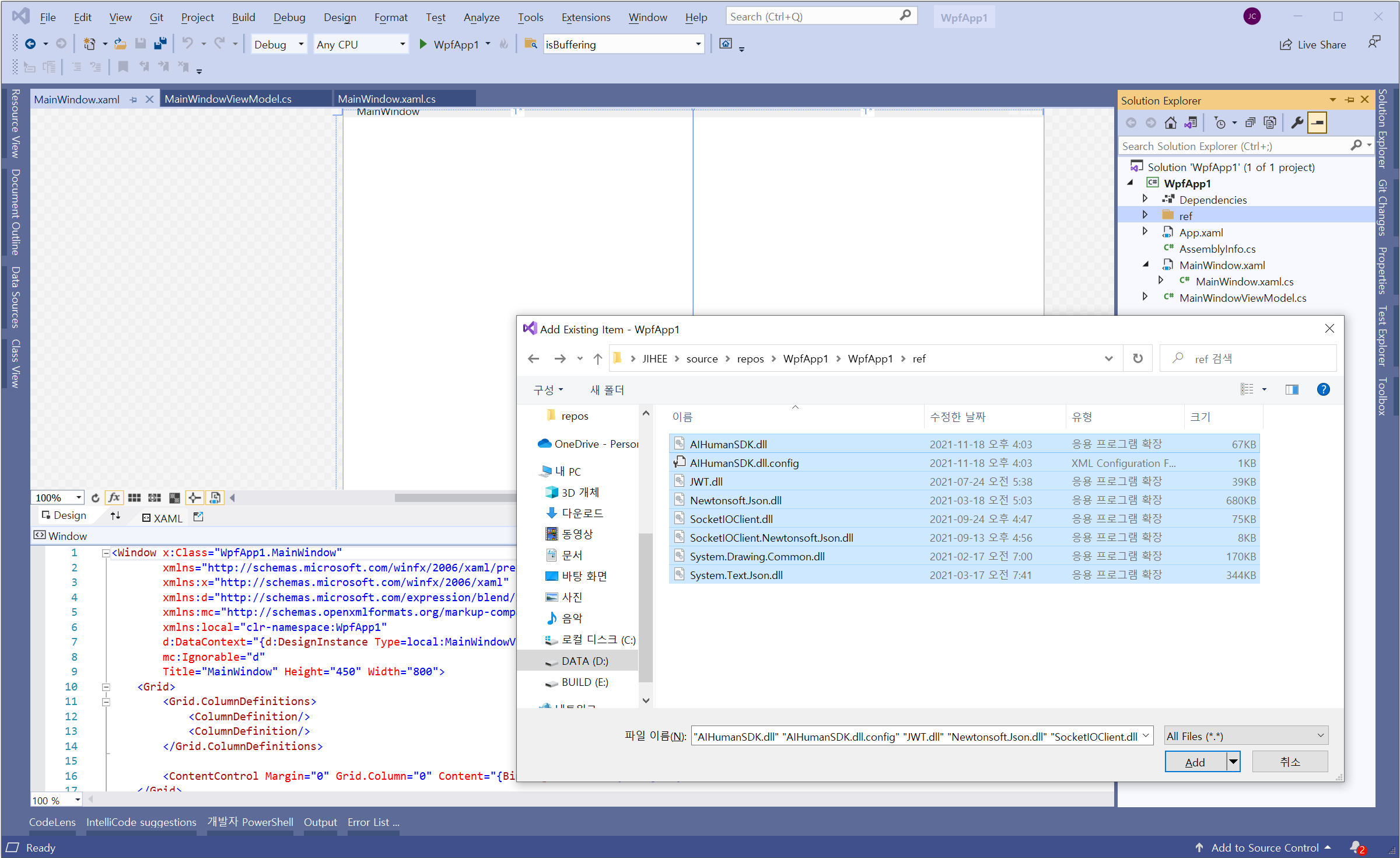Screen dimensions: 1400x858
Task: Open the Any CPU platform dropdown
Action: tap(402, 44)
